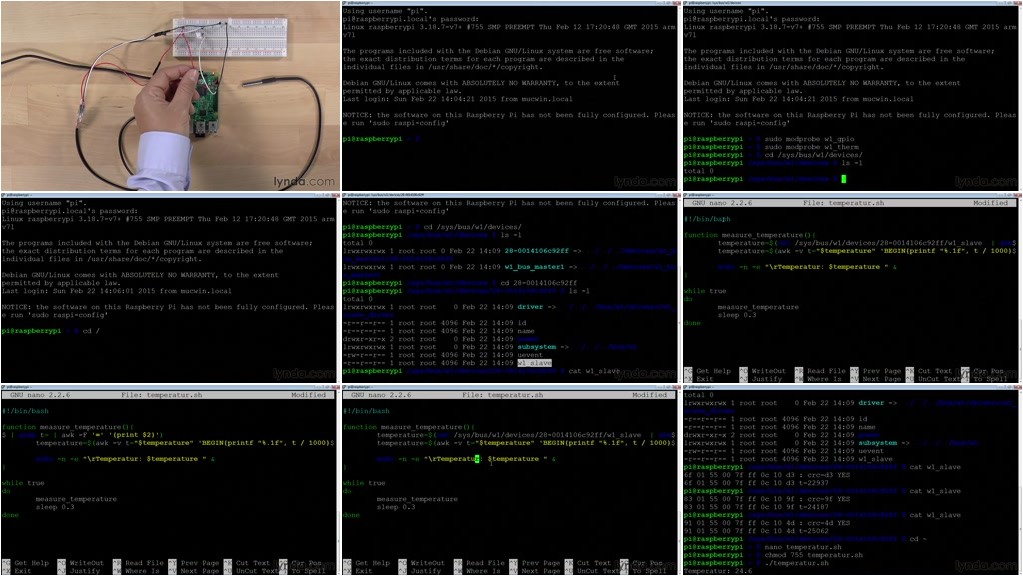This screenshot has height=576, width=1023.
Task: Click the 'cd 28-0014106c92ff' command
Action: [x=538, y=283]
